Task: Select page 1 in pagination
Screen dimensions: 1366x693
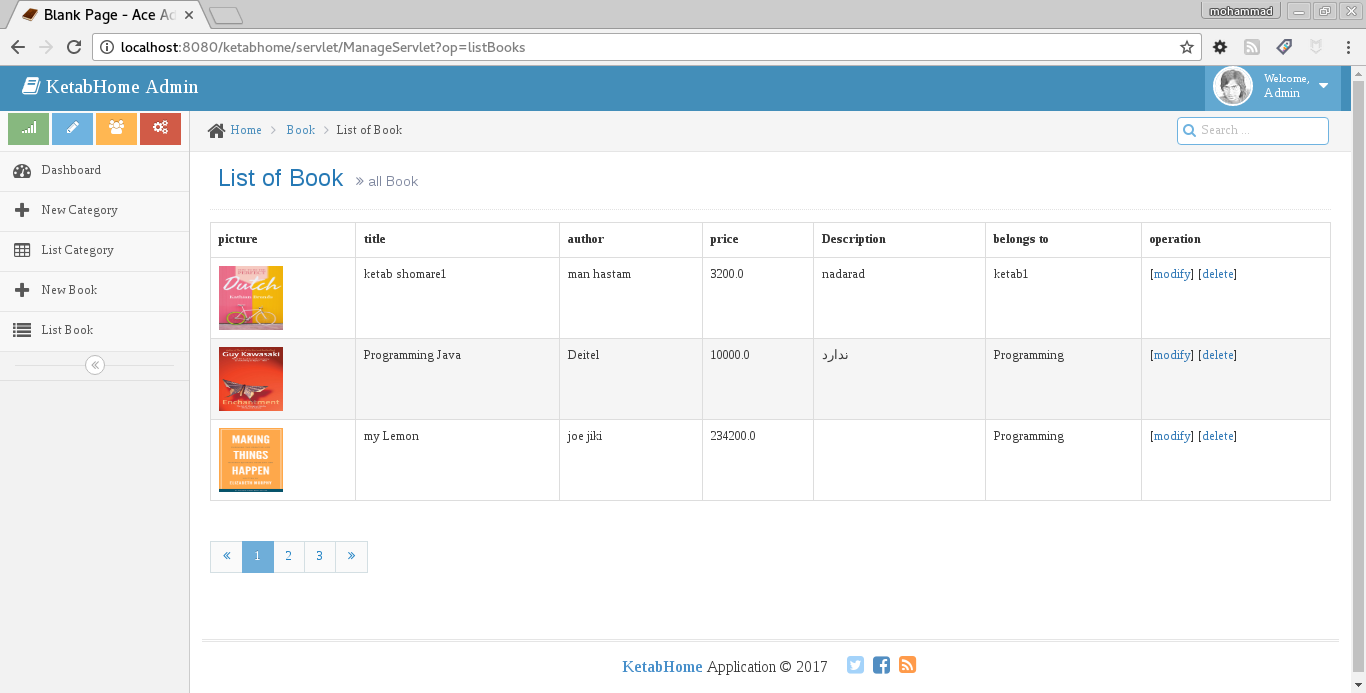Action: [258, 557]
